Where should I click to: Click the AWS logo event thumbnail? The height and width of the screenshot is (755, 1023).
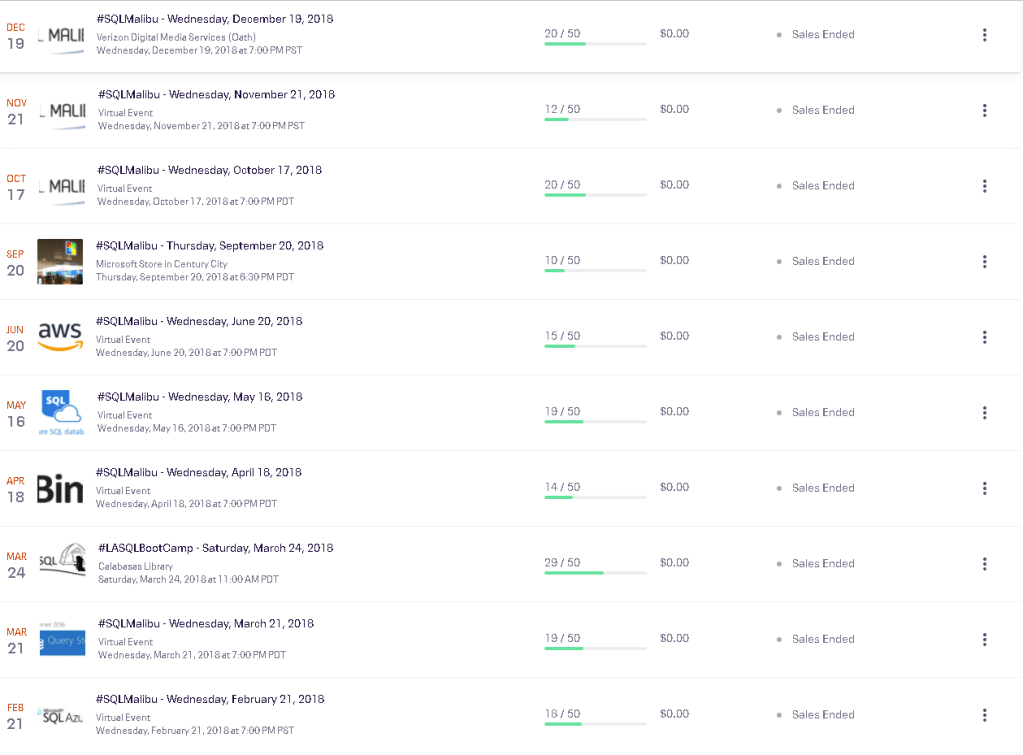coord(60,337)
